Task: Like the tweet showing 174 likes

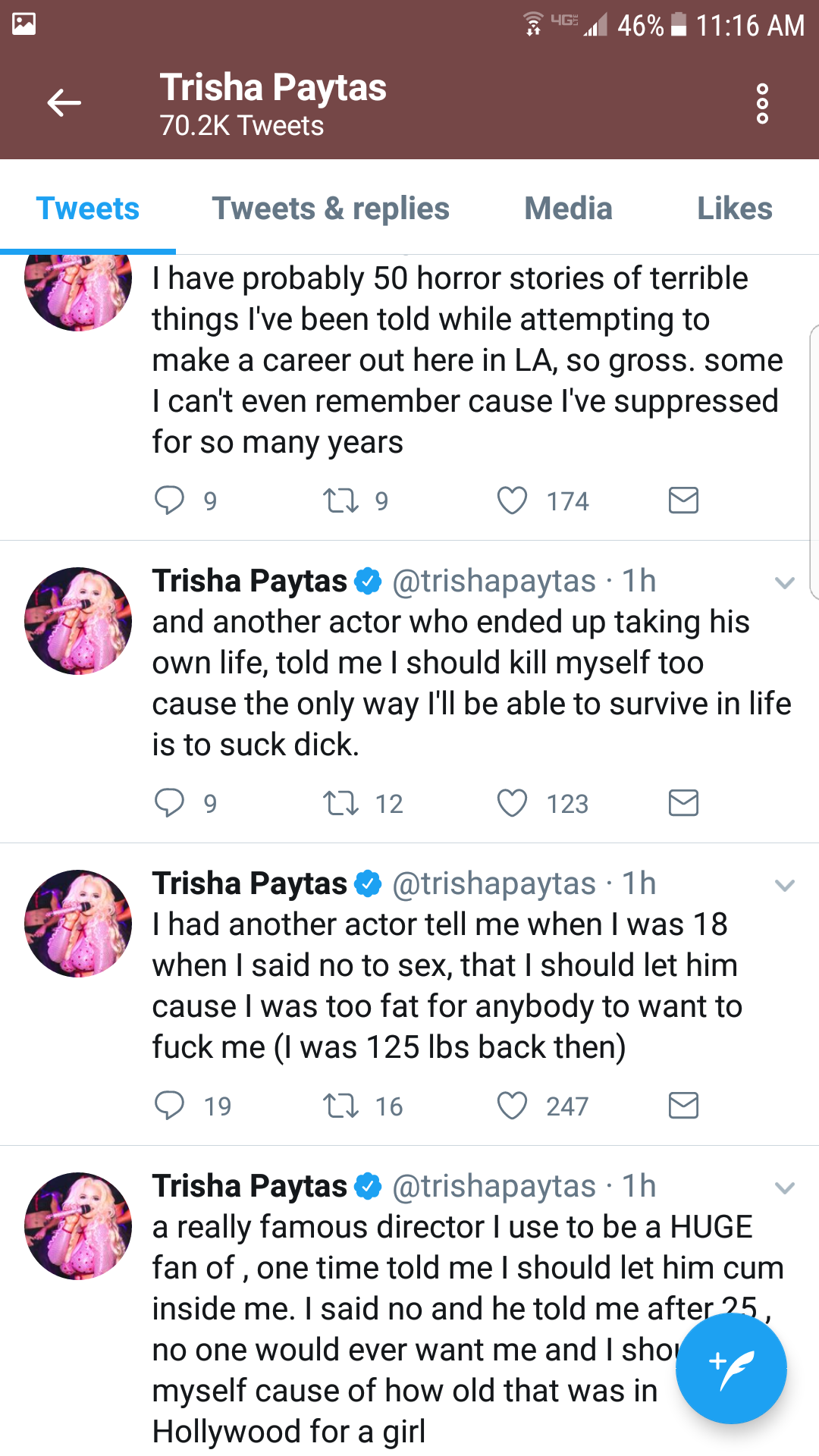Action: click(x=512, y=500)
